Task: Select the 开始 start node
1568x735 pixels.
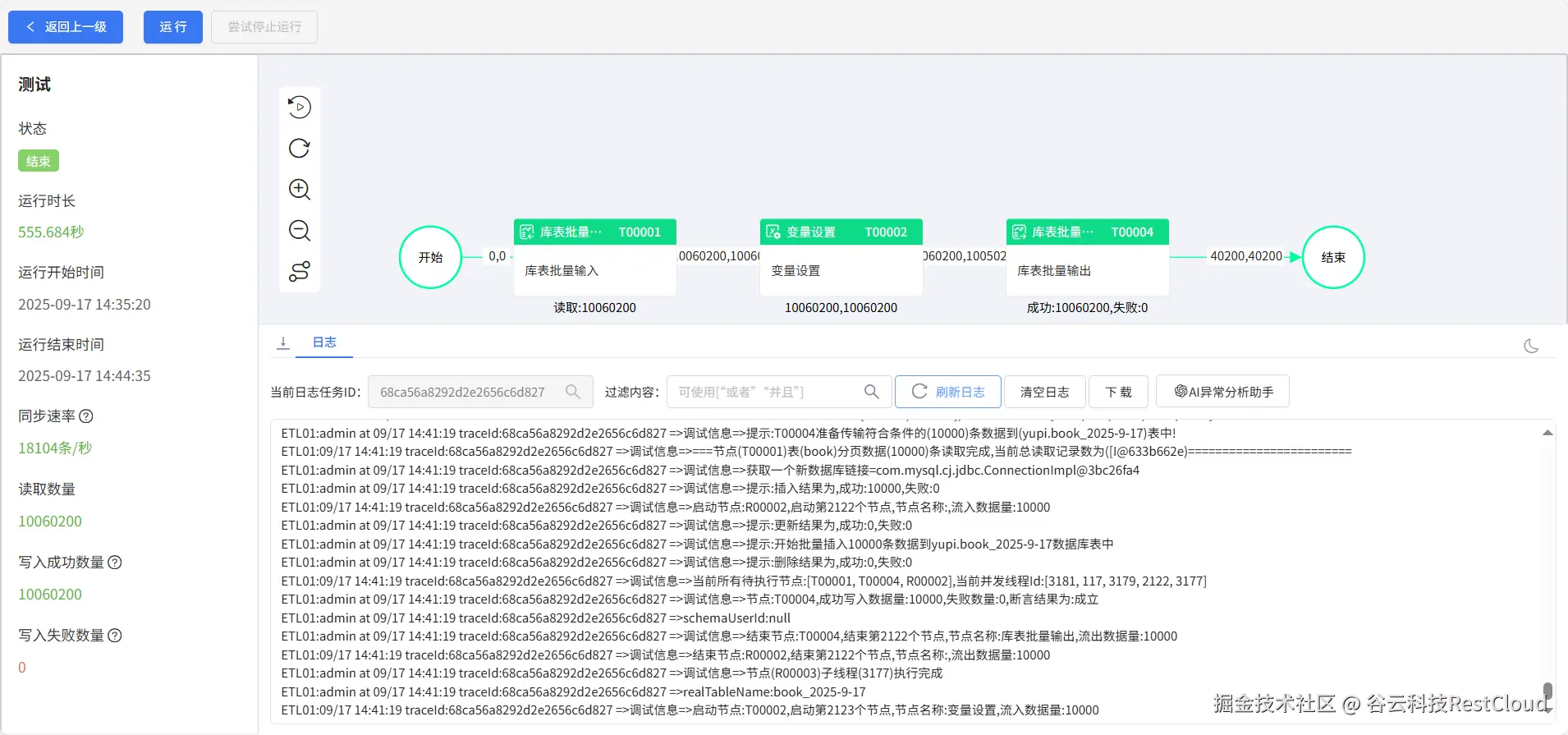Action: coord(430,257)
